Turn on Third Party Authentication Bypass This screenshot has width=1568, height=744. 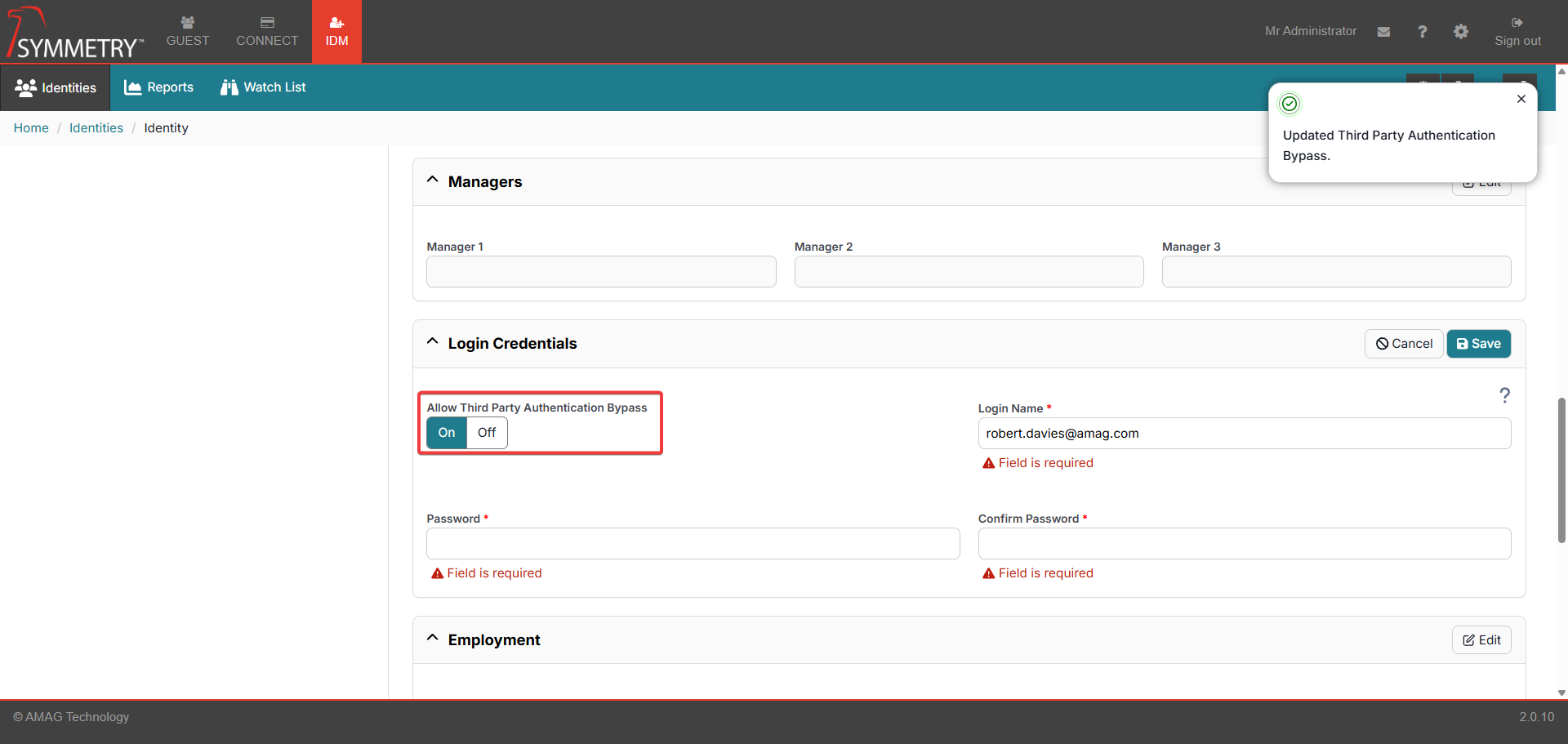[x=447, y=433]
